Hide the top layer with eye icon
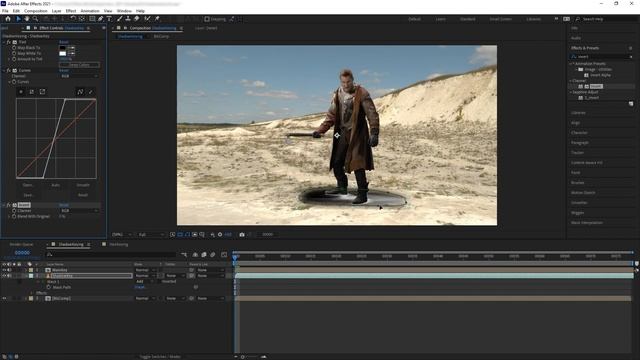 pos(4,270)
